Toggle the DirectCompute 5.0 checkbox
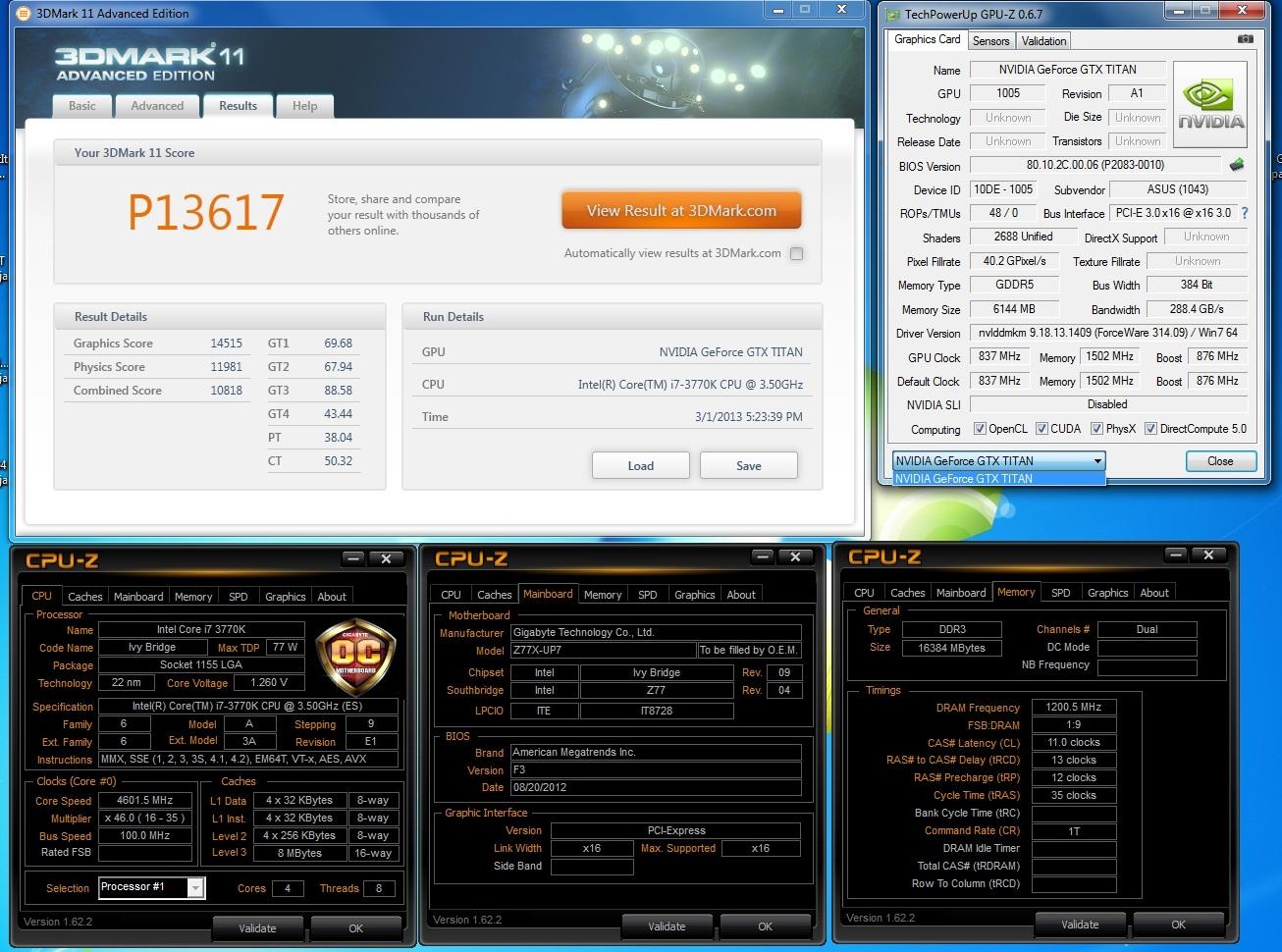 tap(1150, 429)
